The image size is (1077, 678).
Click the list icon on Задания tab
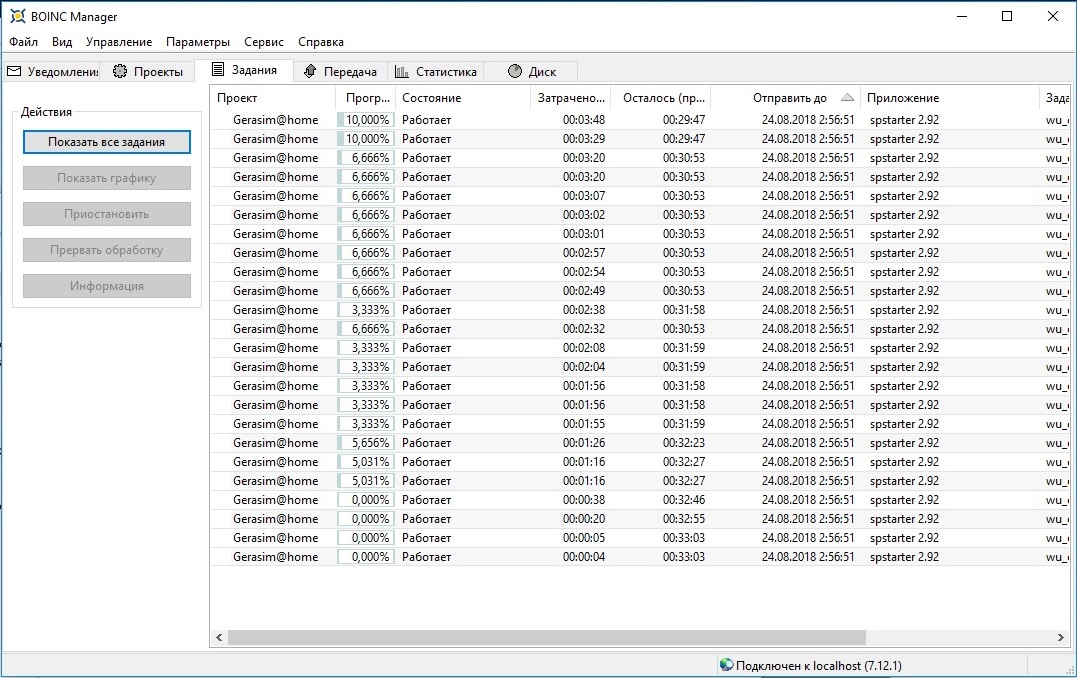218,69
